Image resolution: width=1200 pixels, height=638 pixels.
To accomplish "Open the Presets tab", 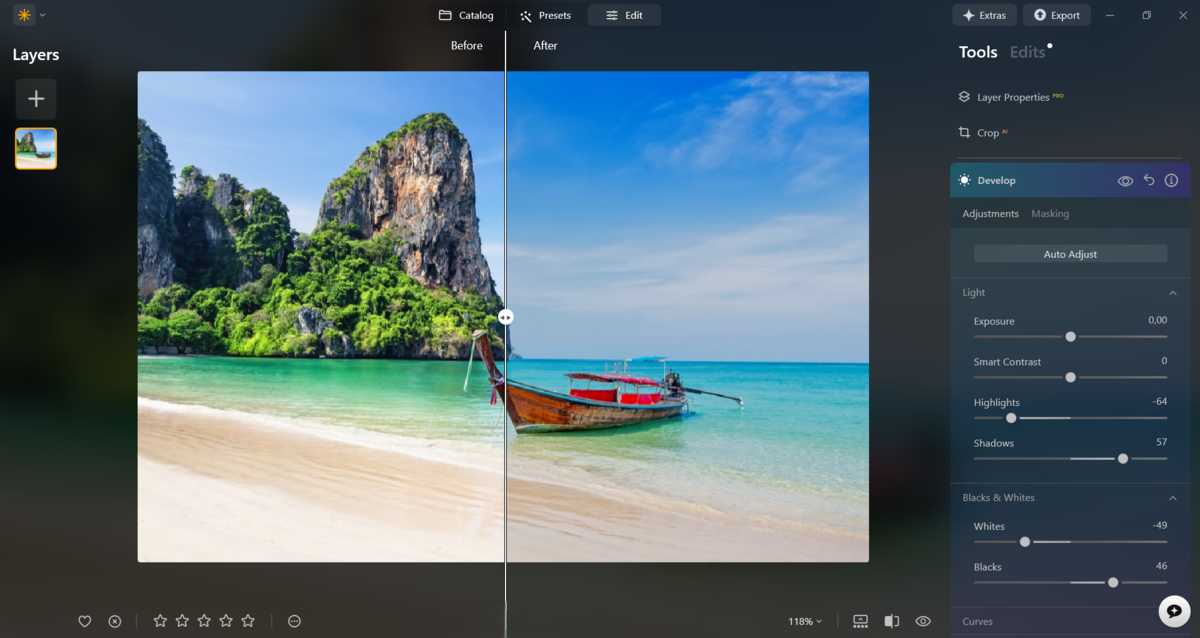I will tap(545, 15).
